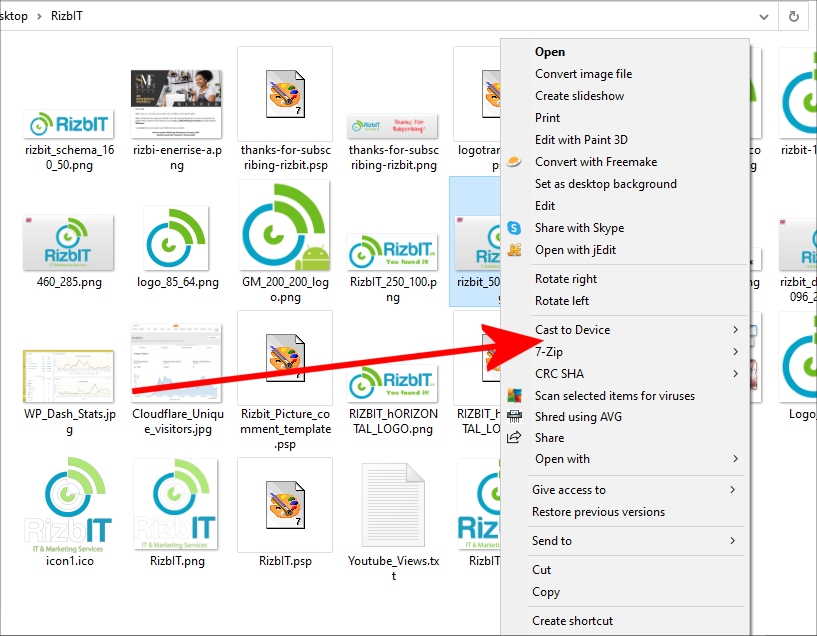Open the RizbIT.psp Paint Shop Pro icon
Image resolution: width=817 pixels, height=636 pixels.
click(x=283, y=505)
